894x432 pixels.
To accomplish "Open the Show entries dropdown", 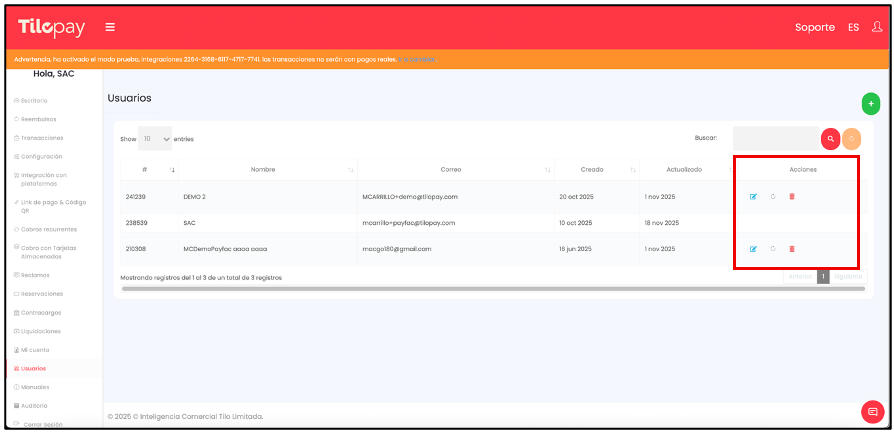I will click(x=155, y=139).
